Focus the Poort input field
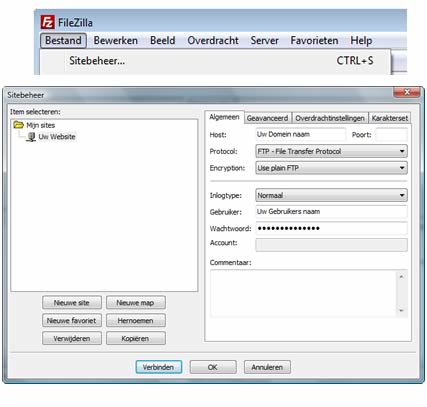427x407 pixels. (391, 135)
